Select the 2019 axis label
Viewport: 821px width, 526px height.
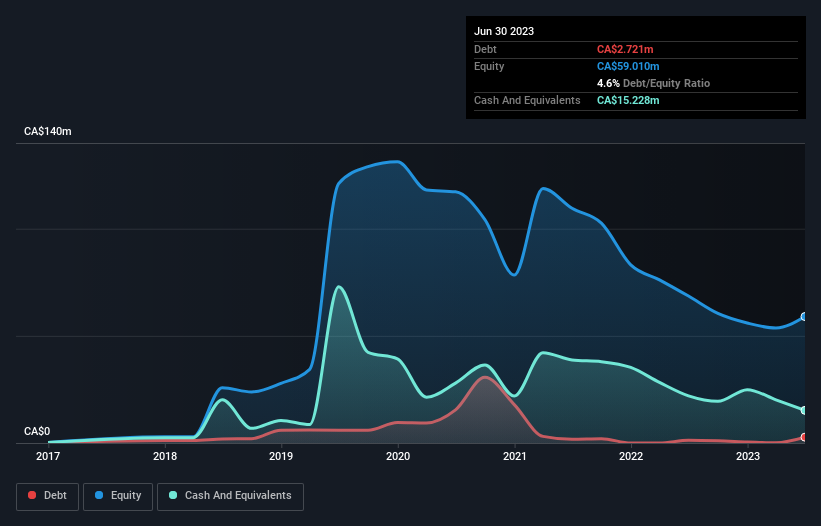[x=281, y=456]
